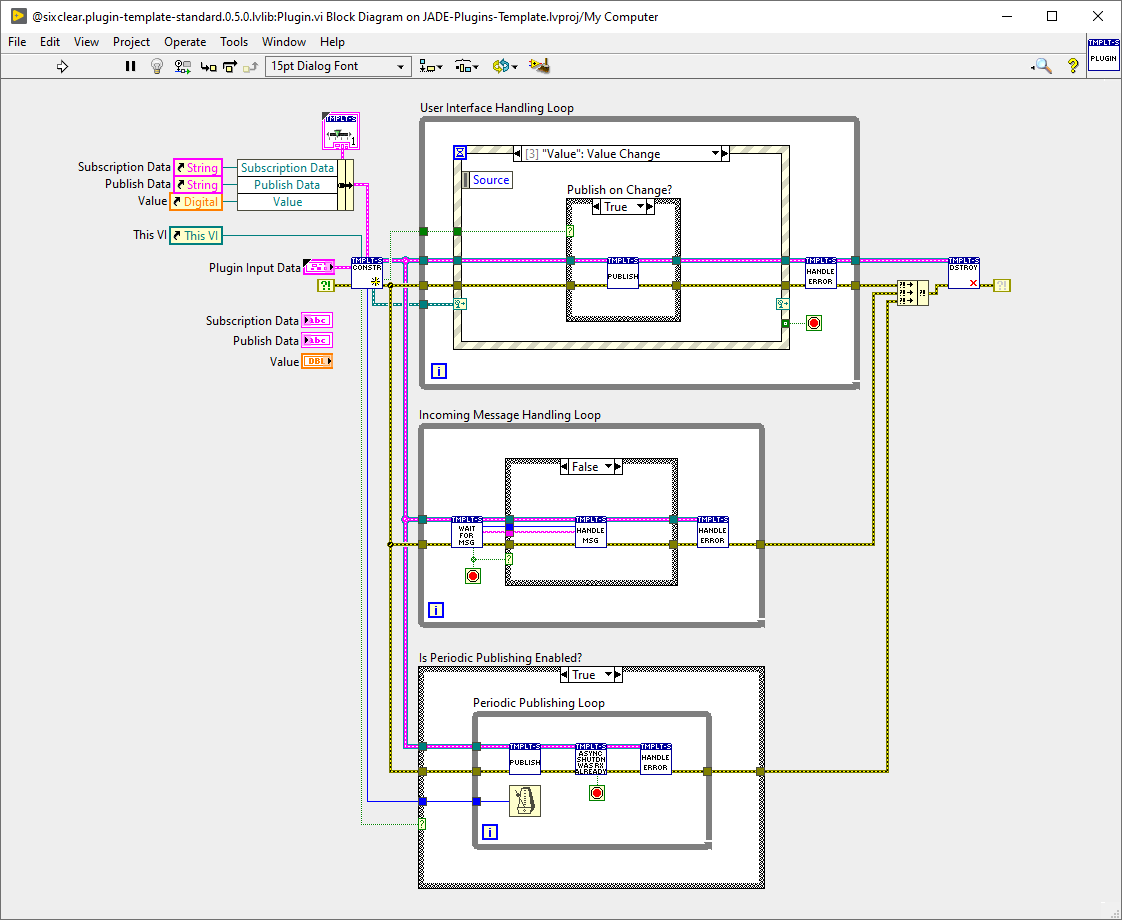Click the Run arrow to execute the VI
Image resolution: width=1122 pixels, height=920 pixels.
coord(62,66)
